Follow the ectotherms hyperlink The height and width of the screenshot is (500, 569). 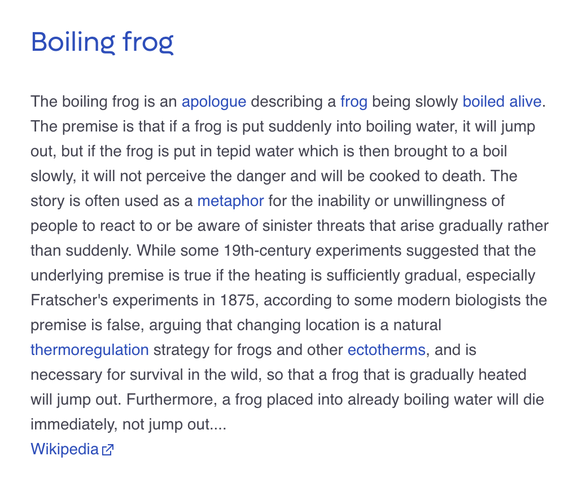[x=386, y=350]
